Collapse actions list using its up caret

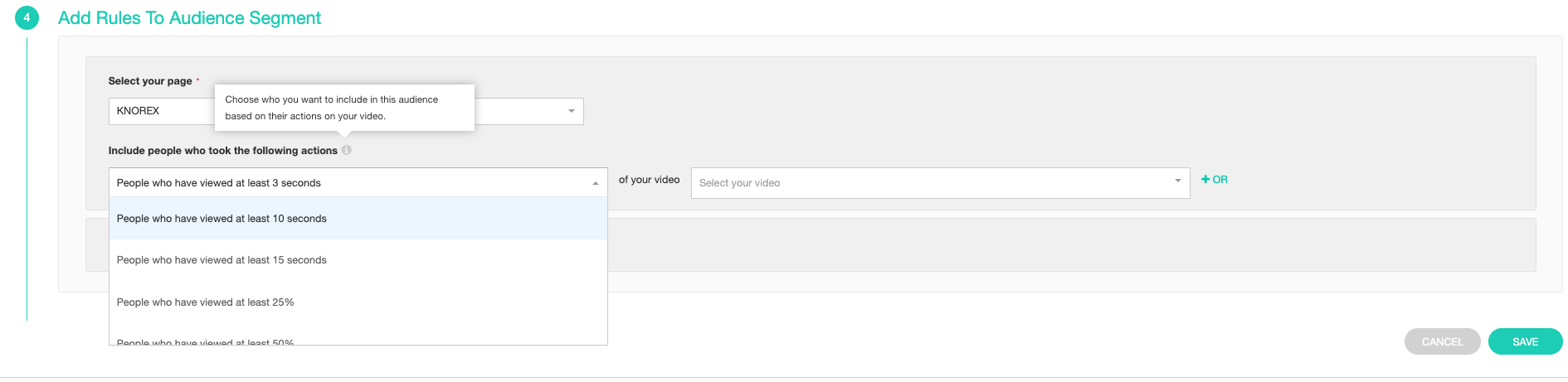[596, 183]
